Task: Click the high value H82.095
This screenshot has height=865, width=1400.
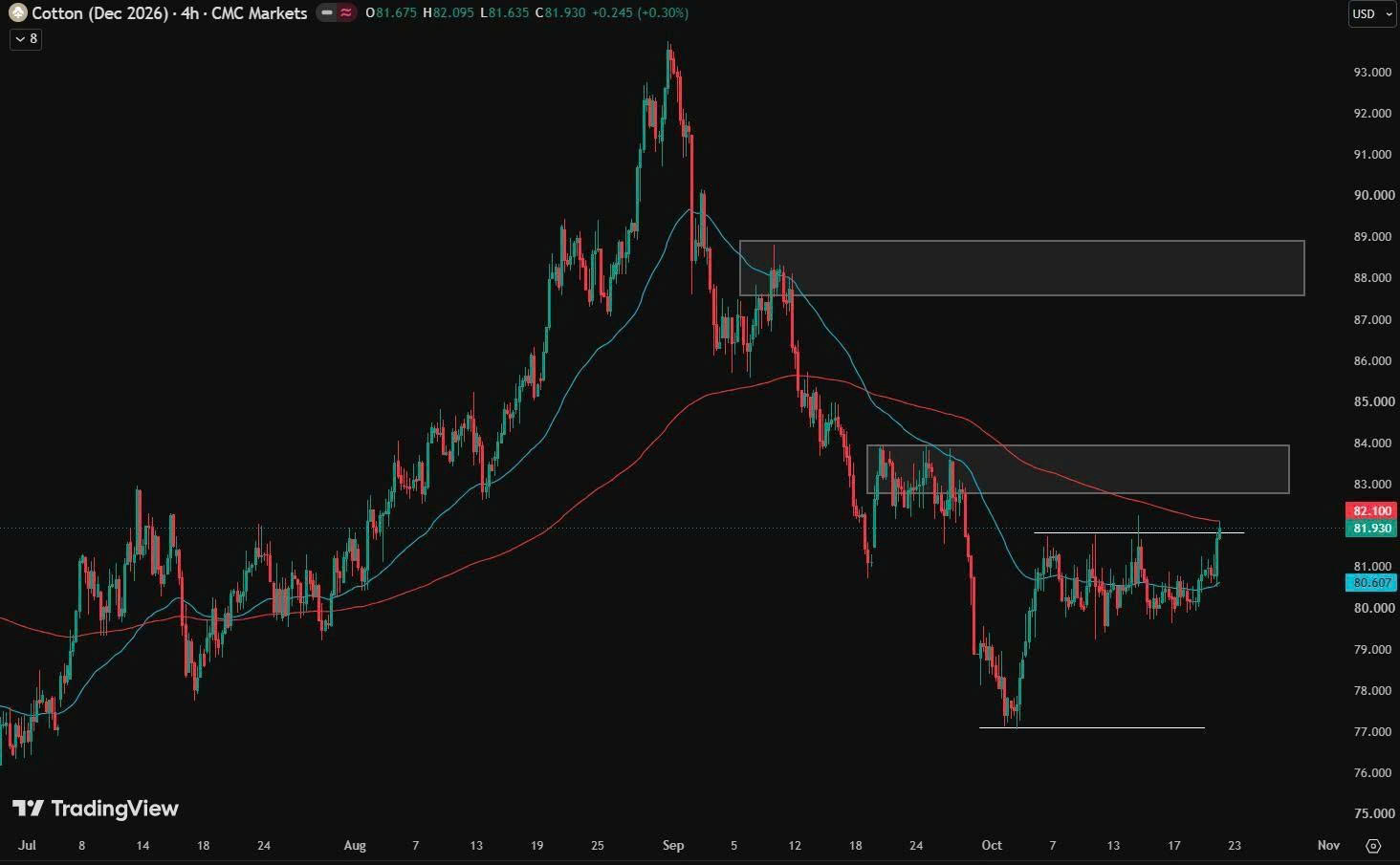Action: tap(448, 13)
